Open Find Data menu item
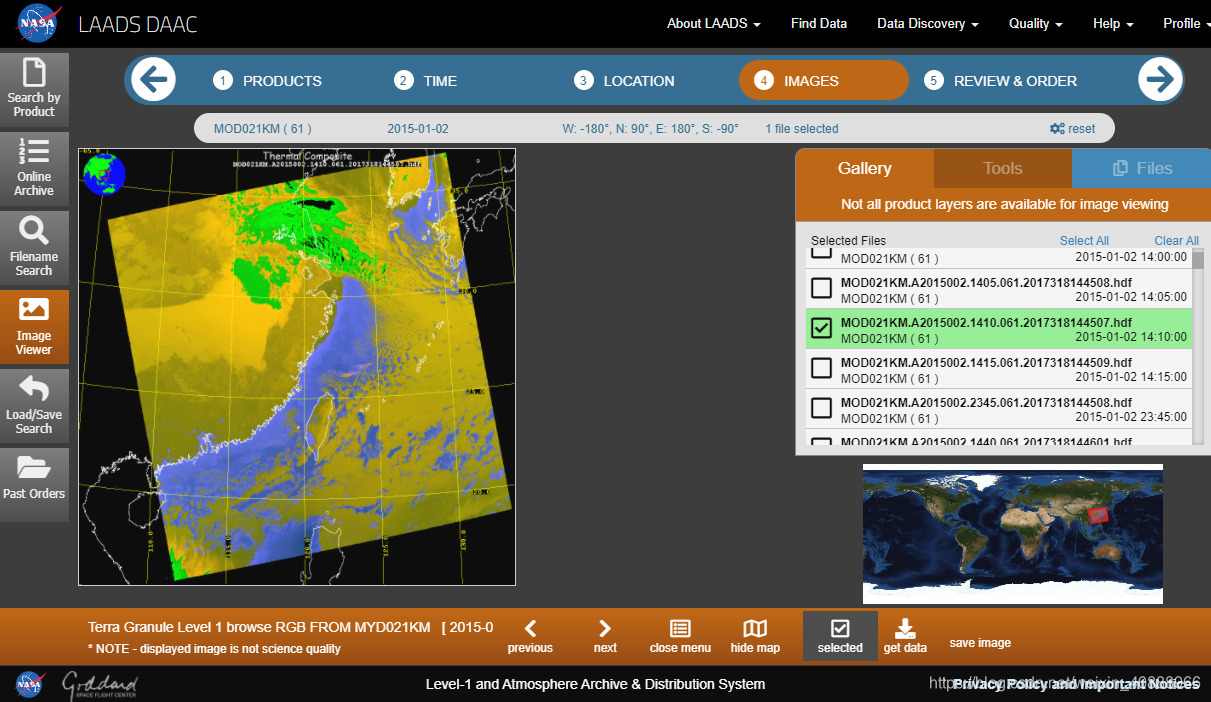Viewport: 1211px width, 702px height. pos(818,23)
